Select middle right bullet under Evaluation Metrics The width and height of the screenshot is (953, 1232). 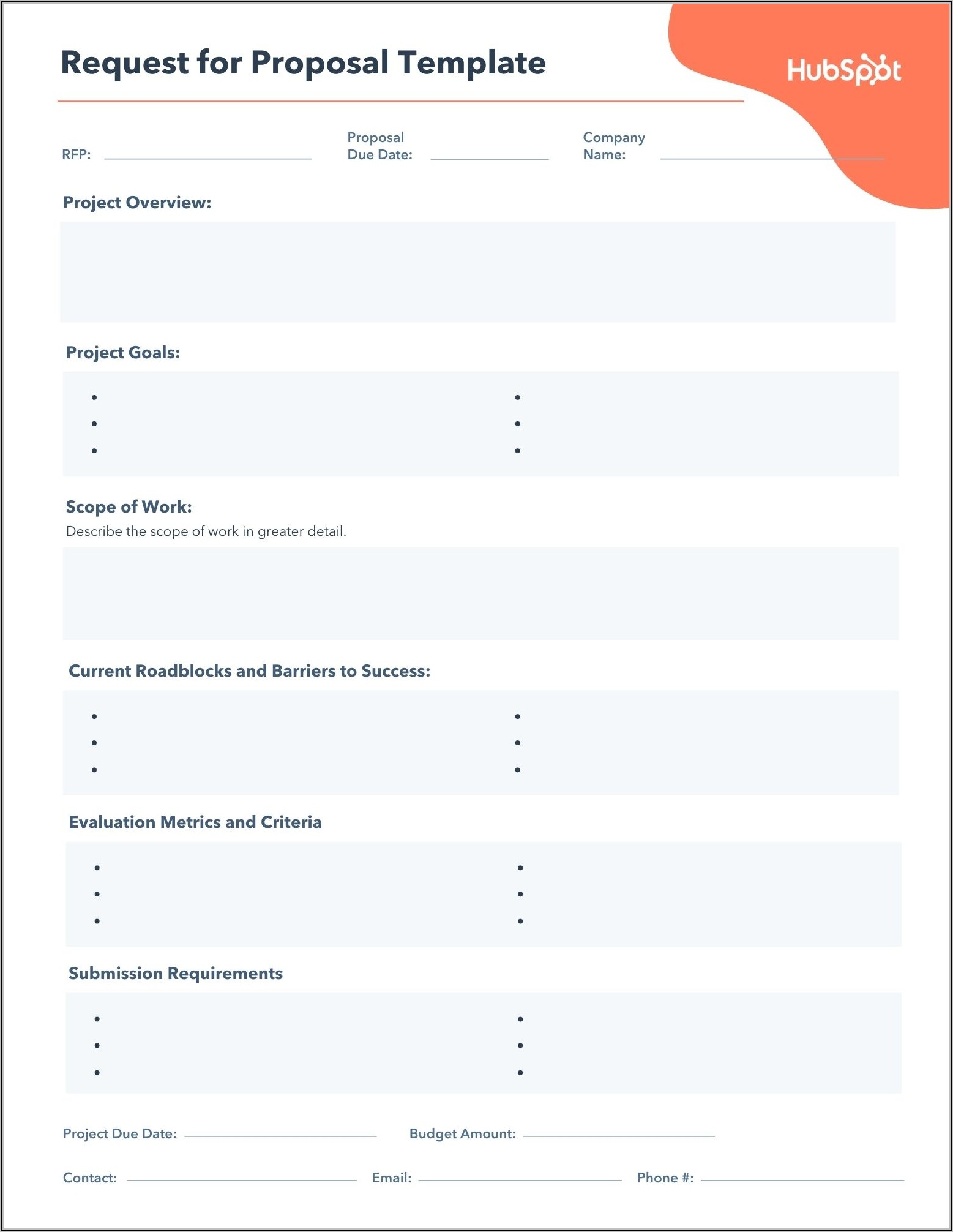pos(520,895)
